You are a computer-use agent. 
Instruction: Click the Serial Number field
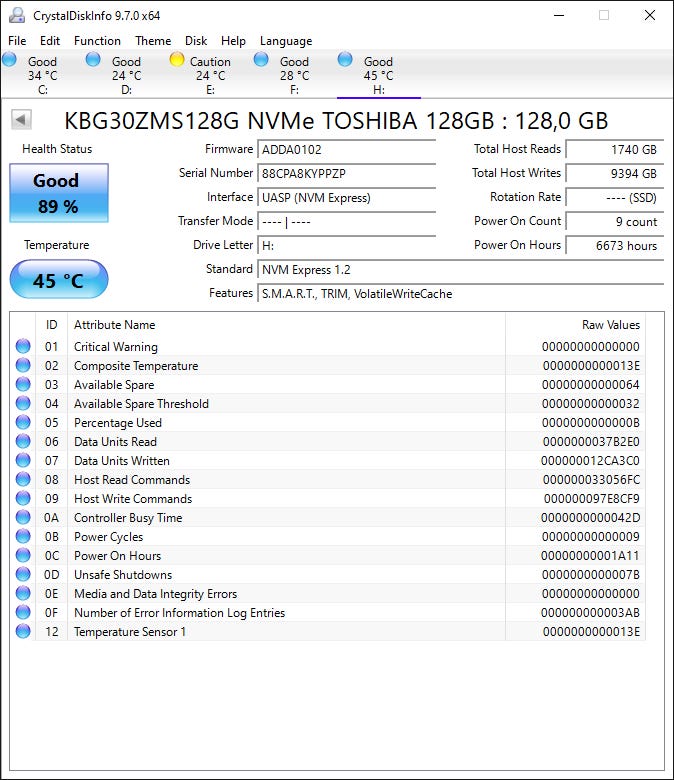pyautogui.click(x=346, y=173)
